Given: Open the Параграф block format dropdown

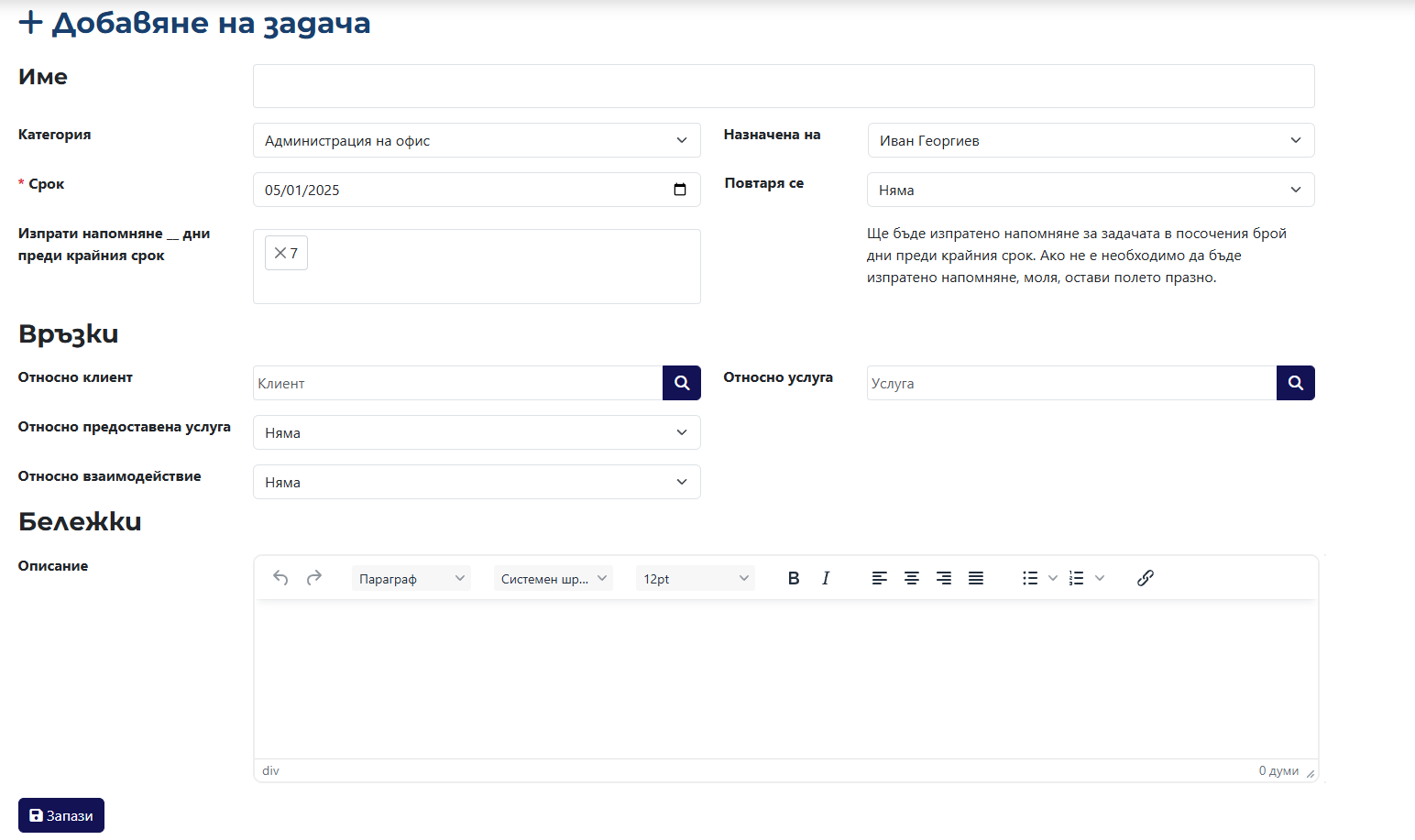Looking at the screenshot, I should tap(411, 578).
